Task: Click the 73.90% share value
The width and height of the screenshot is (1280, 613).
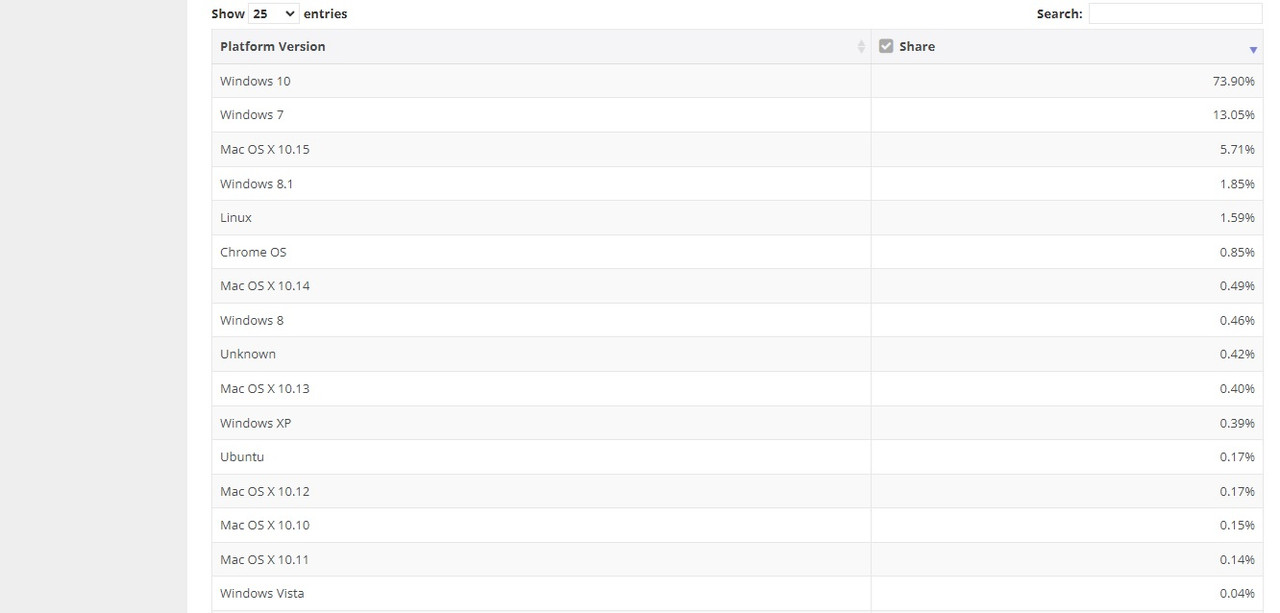Action: pos(1234,81)
